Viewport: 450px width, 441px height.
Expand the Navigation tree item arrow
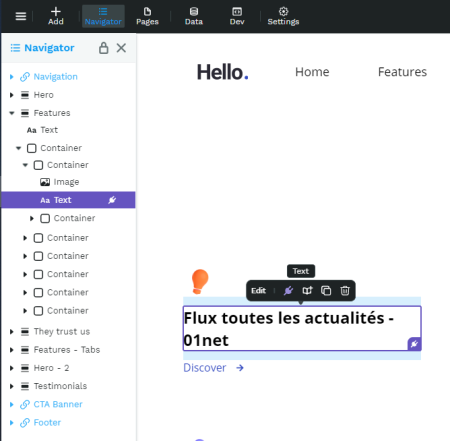12,77
